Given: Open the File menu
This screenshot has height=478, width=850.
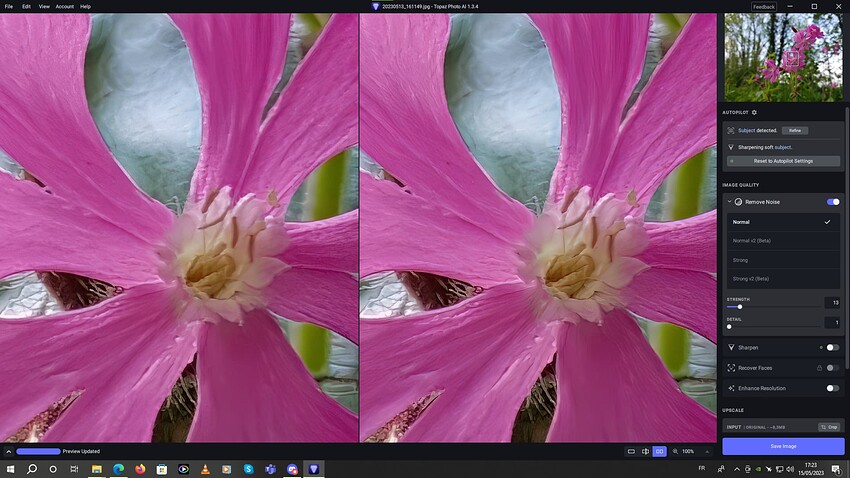Looking at the screenshot, I should 9,7.
